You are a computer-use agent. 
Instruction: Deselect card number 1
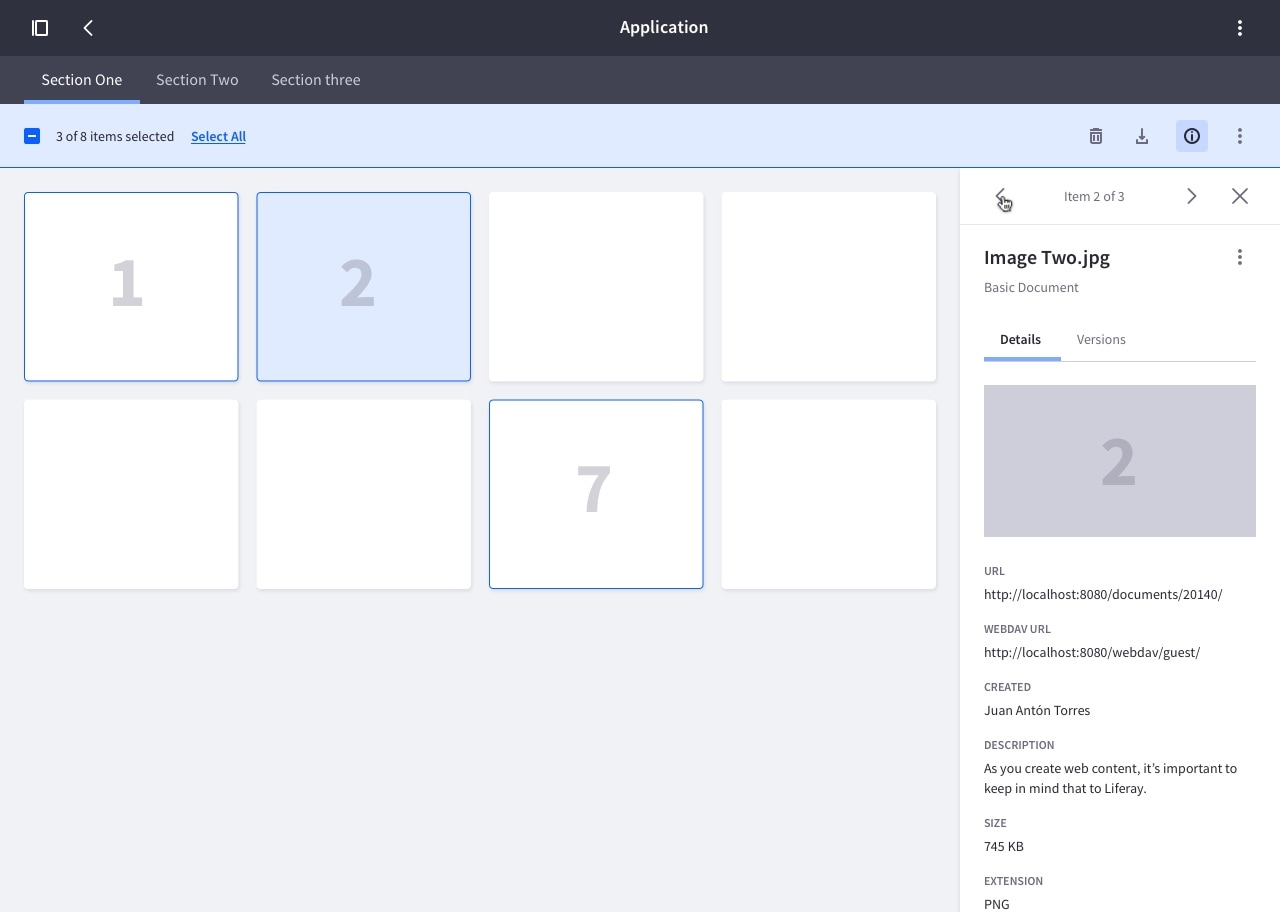131,286
